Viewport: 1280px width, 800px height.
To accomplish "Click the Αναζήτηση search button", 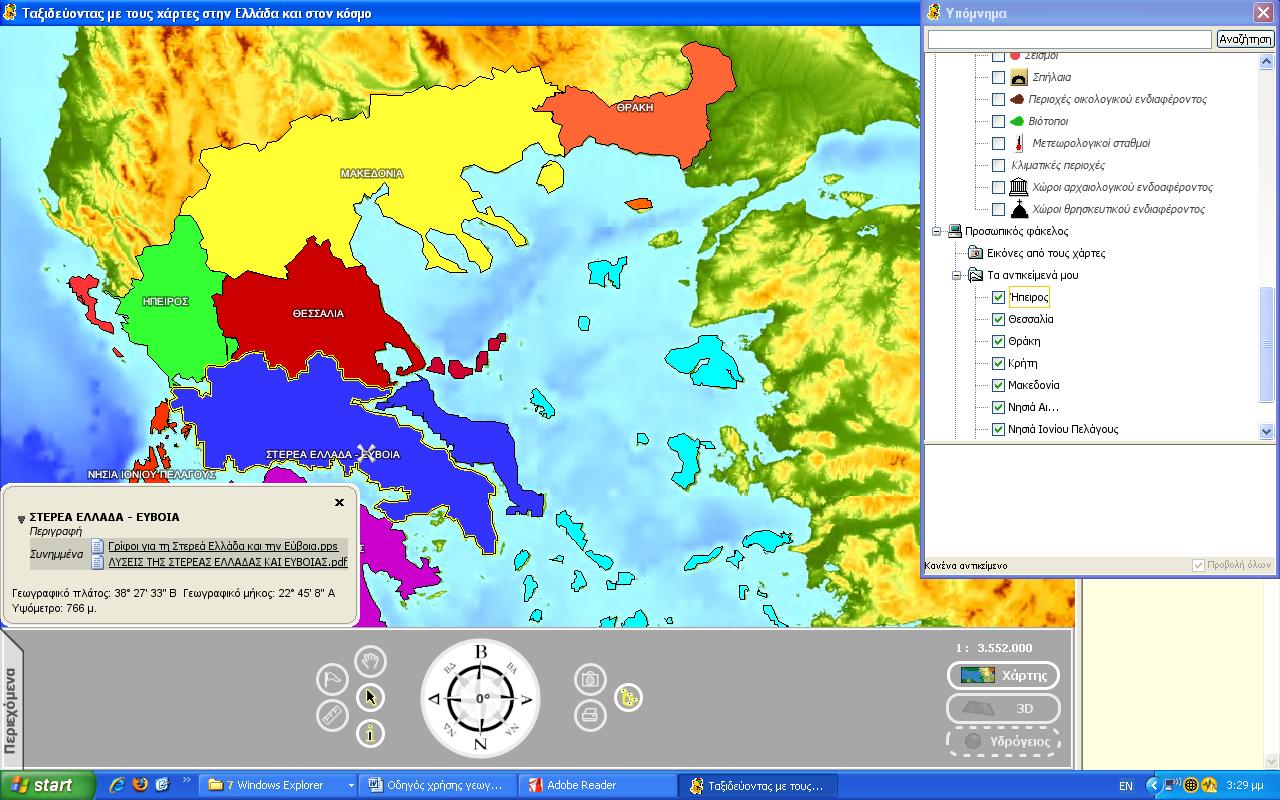I will pos(1245,39).
